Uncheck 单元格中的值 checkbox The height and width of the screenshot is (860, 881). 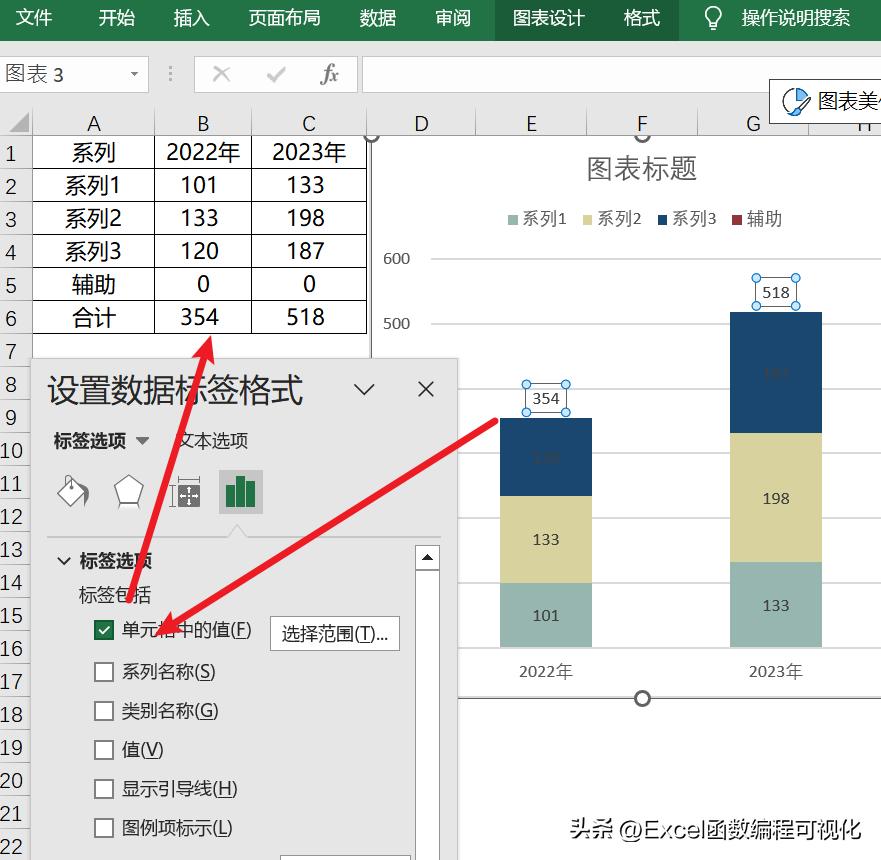[x=104, y=630]
